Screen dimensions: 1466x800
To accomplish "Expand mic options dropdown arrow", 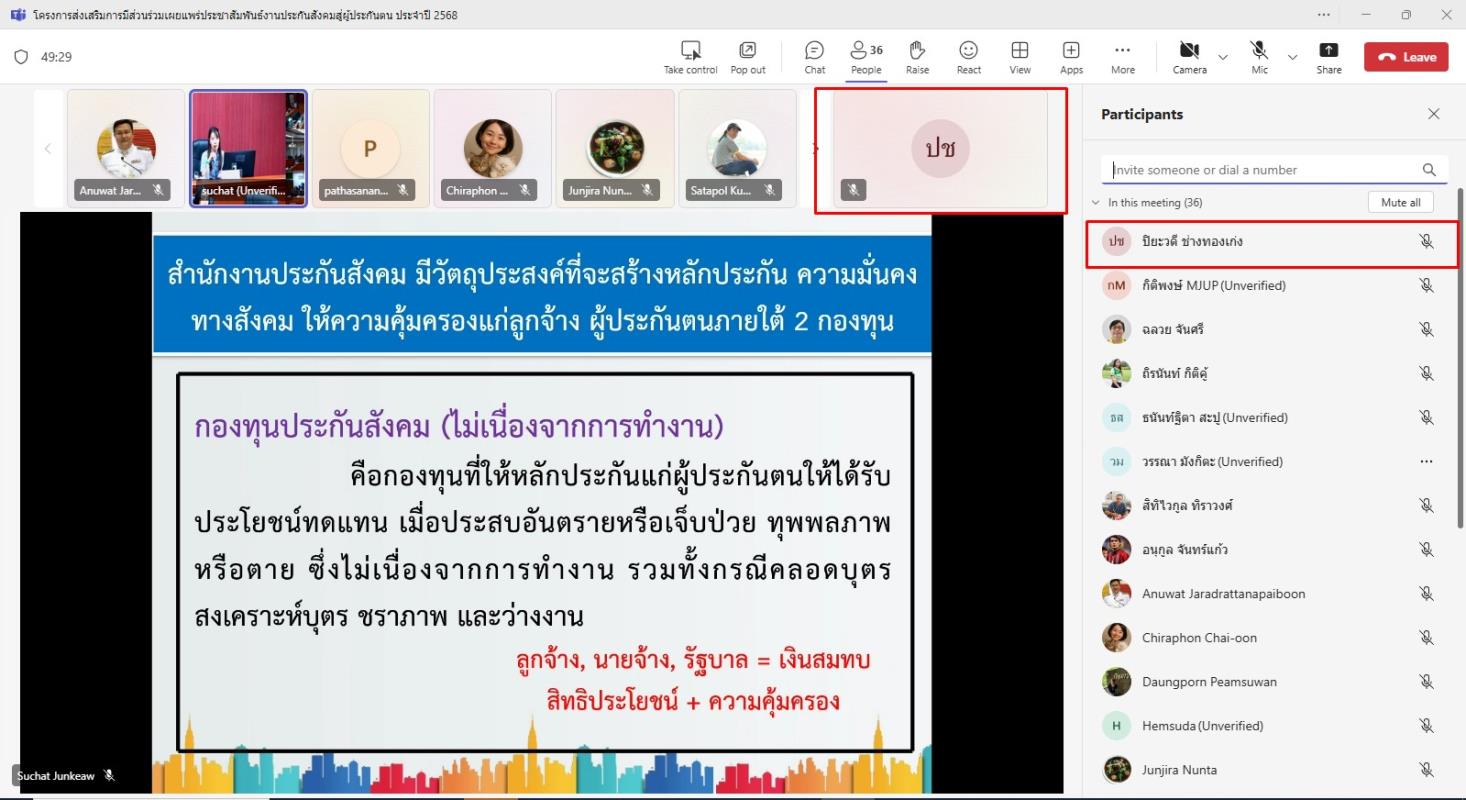I will (x=1292, y=57).
